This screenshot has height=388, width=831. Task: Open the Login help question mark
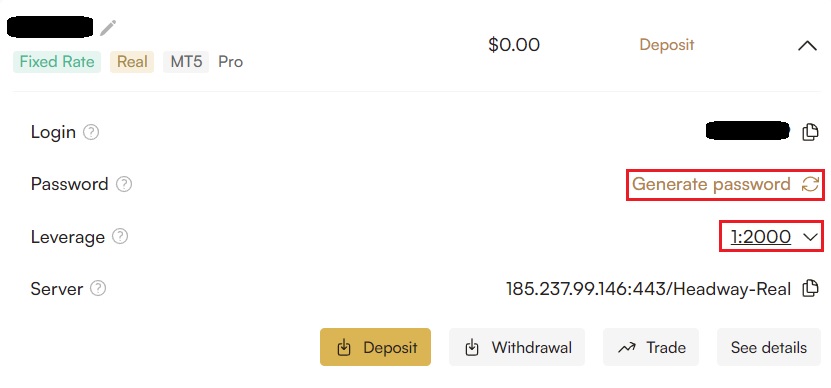91,131
